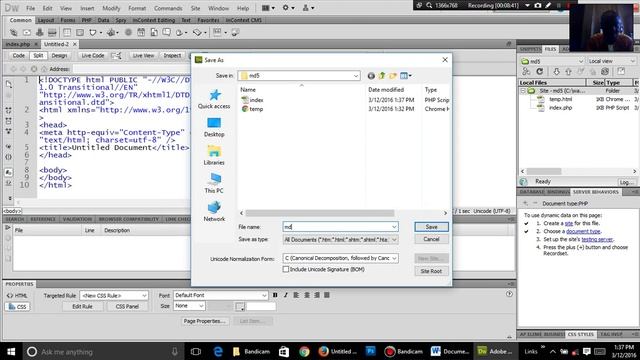Click the testing server link
This screenshot has width=640, height=360.
point(597,239)
